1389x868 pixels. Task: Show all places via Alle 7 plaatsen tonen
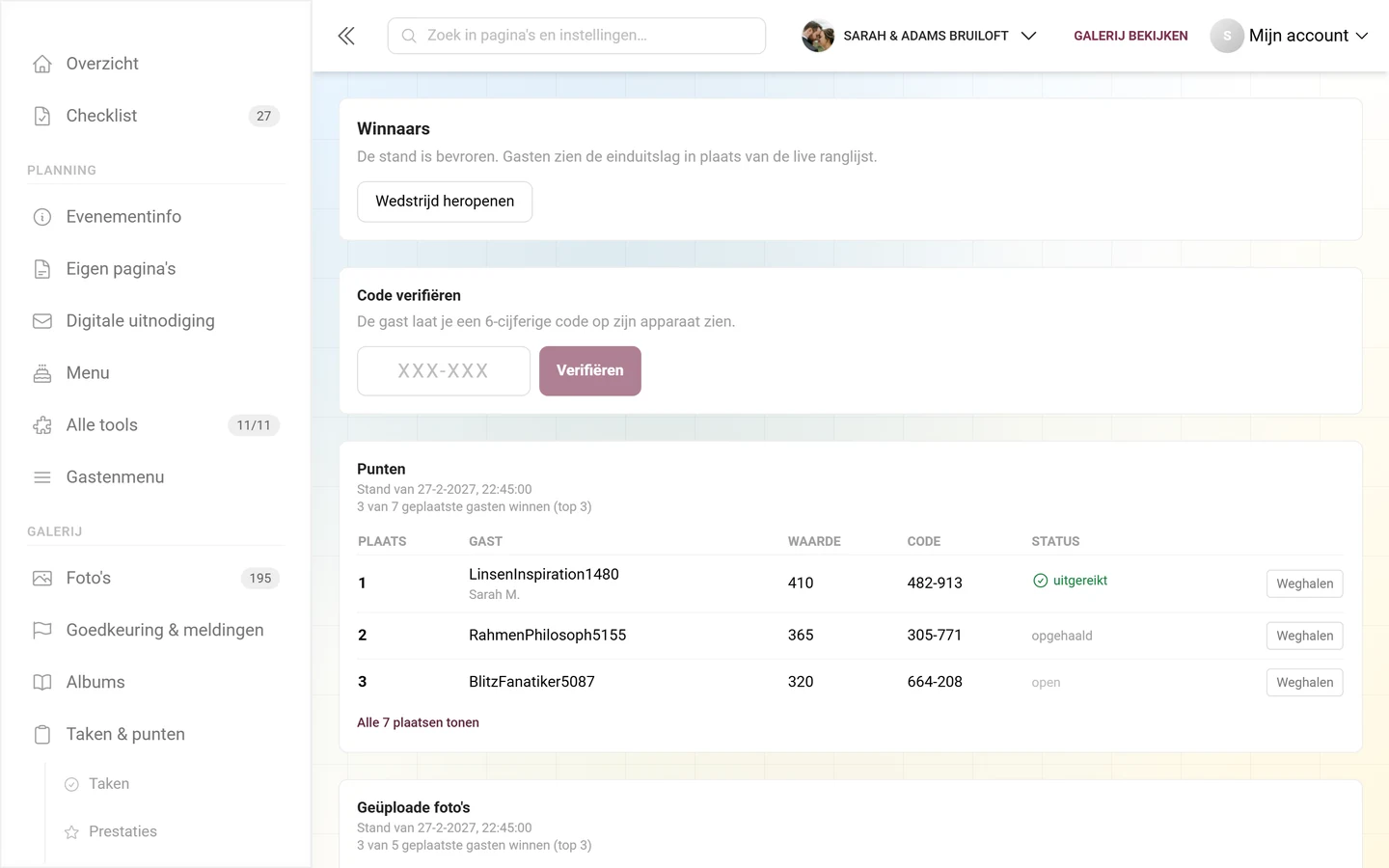pyautogui.click(x=418, y=722)
